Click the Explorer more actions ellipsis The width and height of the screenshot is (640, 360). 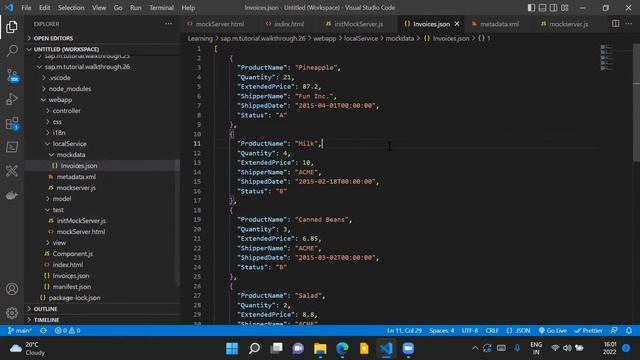coord(168,24)
